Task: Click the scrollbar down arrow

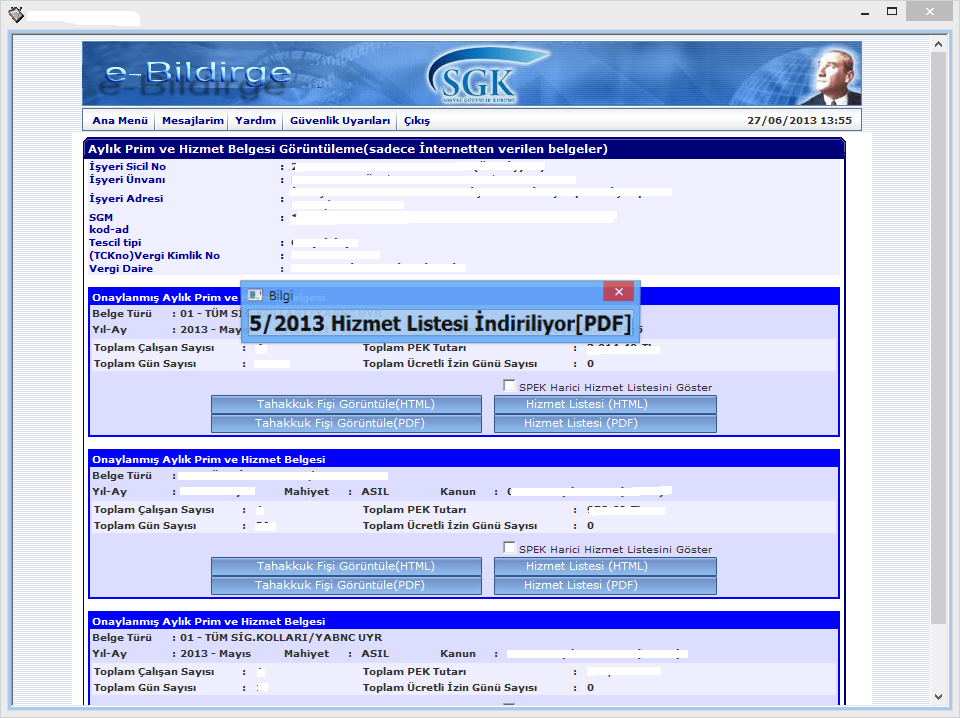Action: (938, 697)
